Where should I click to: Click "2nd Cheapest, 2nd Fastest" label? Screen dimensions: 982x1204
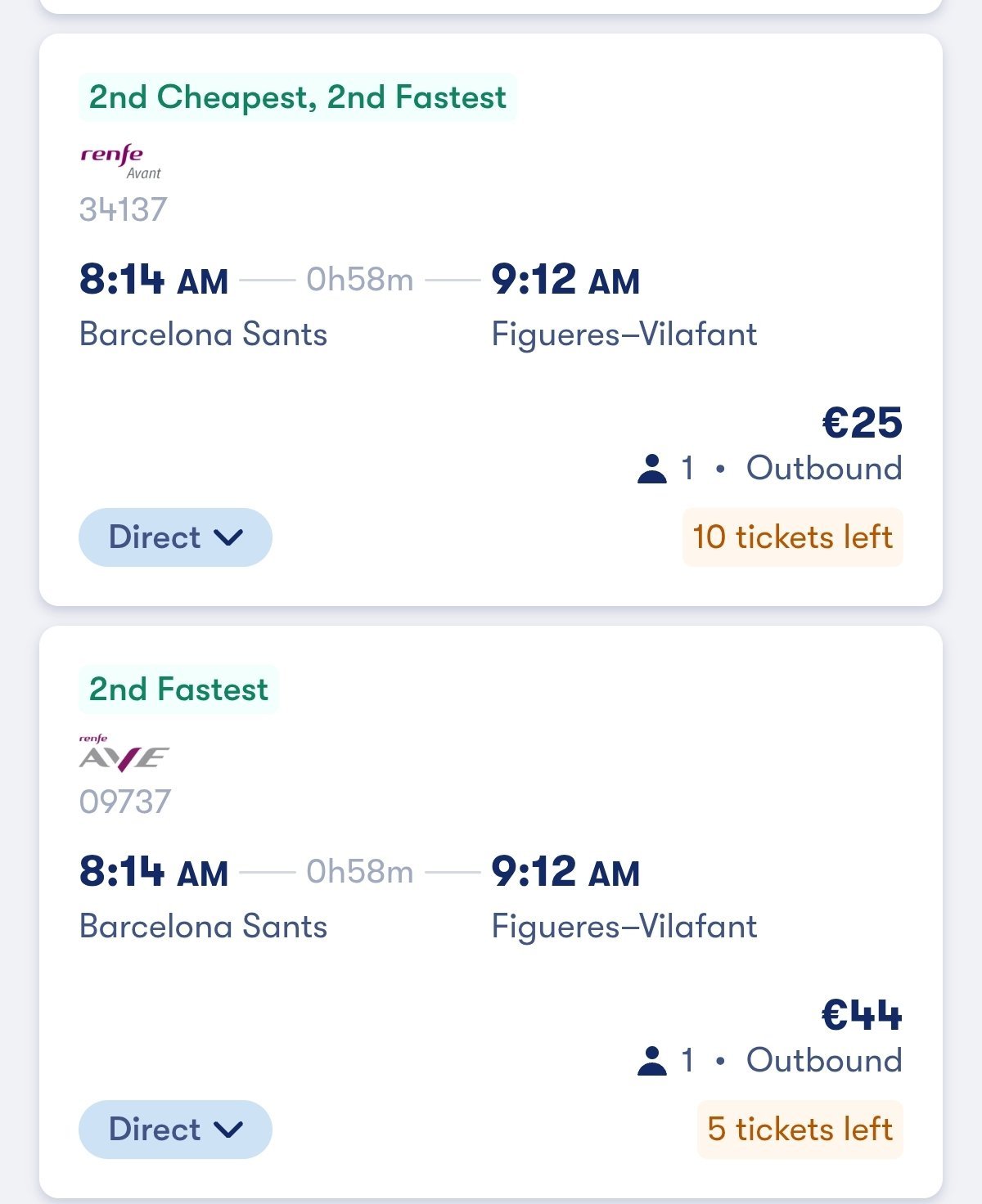pos(297,97)
